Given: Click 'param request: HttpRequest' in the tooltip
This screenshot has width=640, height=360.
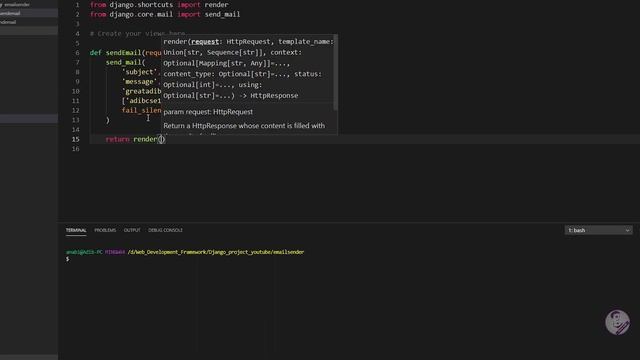Looking at the screenshot, I should tap(208, 111).
